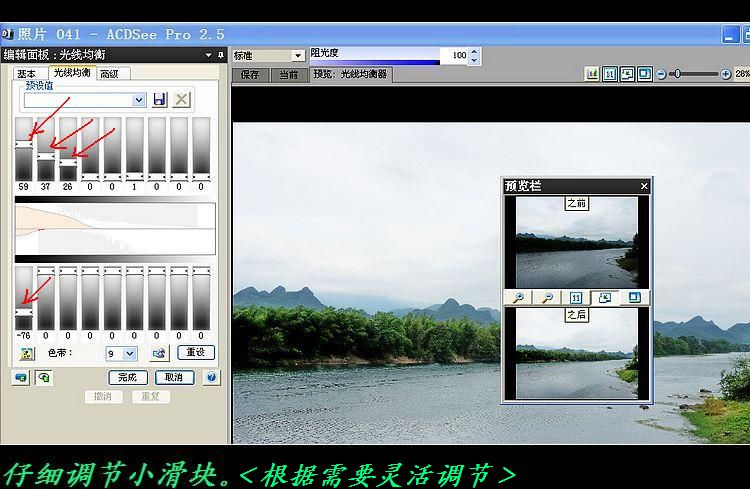Show the histogram via toolbar histogram icon

(x=592, y=74)
